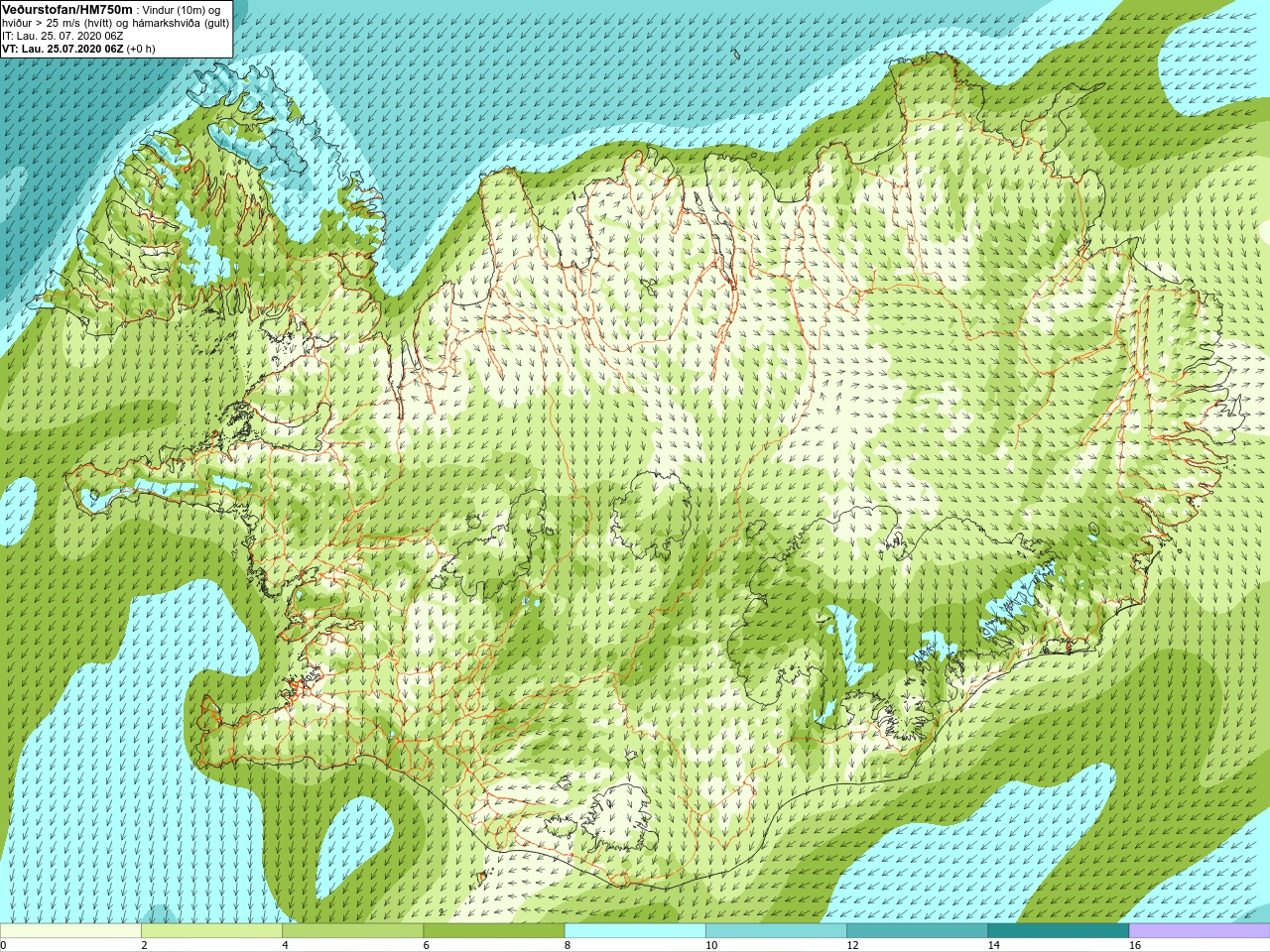
Task: Click the legend tick label '6'
Action: [x=426, y=945]
